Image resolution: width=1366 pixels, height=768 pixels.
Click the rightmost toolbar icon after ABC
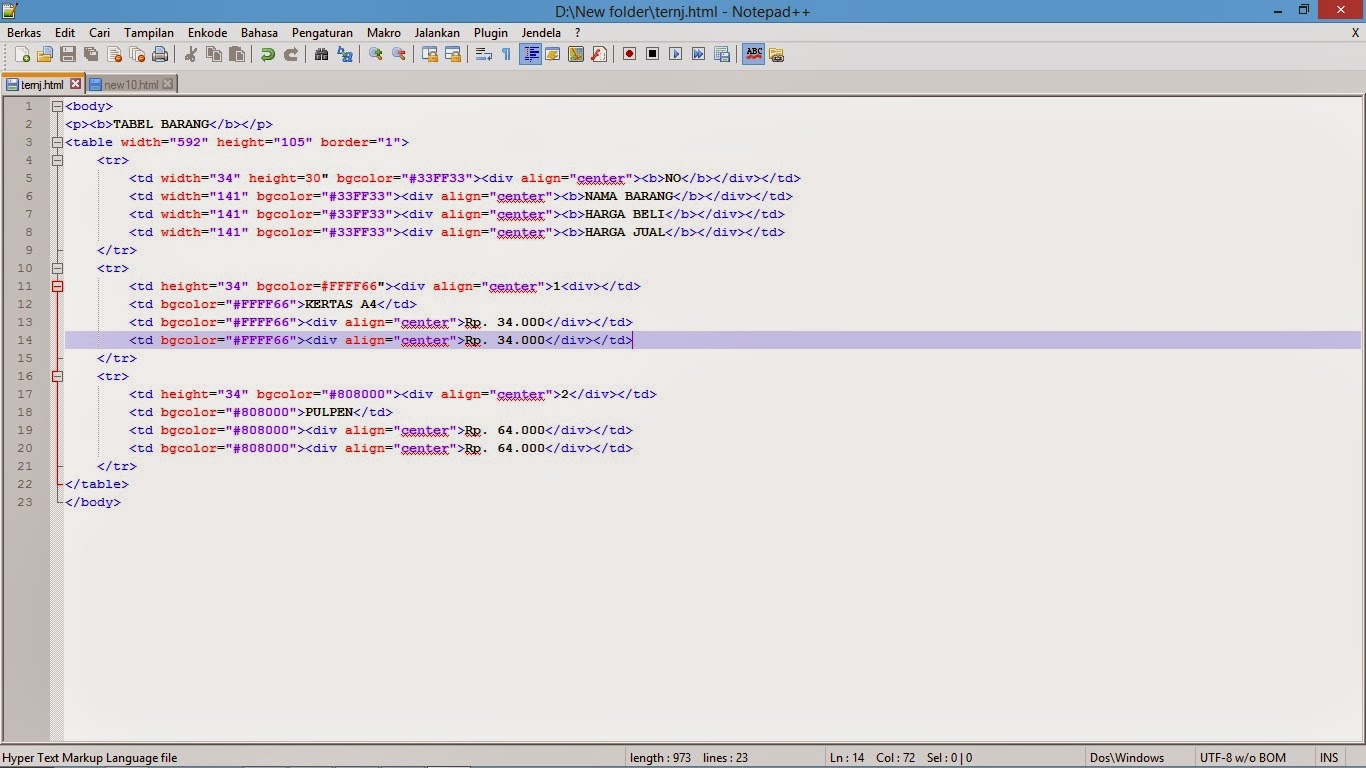point(776,54)
